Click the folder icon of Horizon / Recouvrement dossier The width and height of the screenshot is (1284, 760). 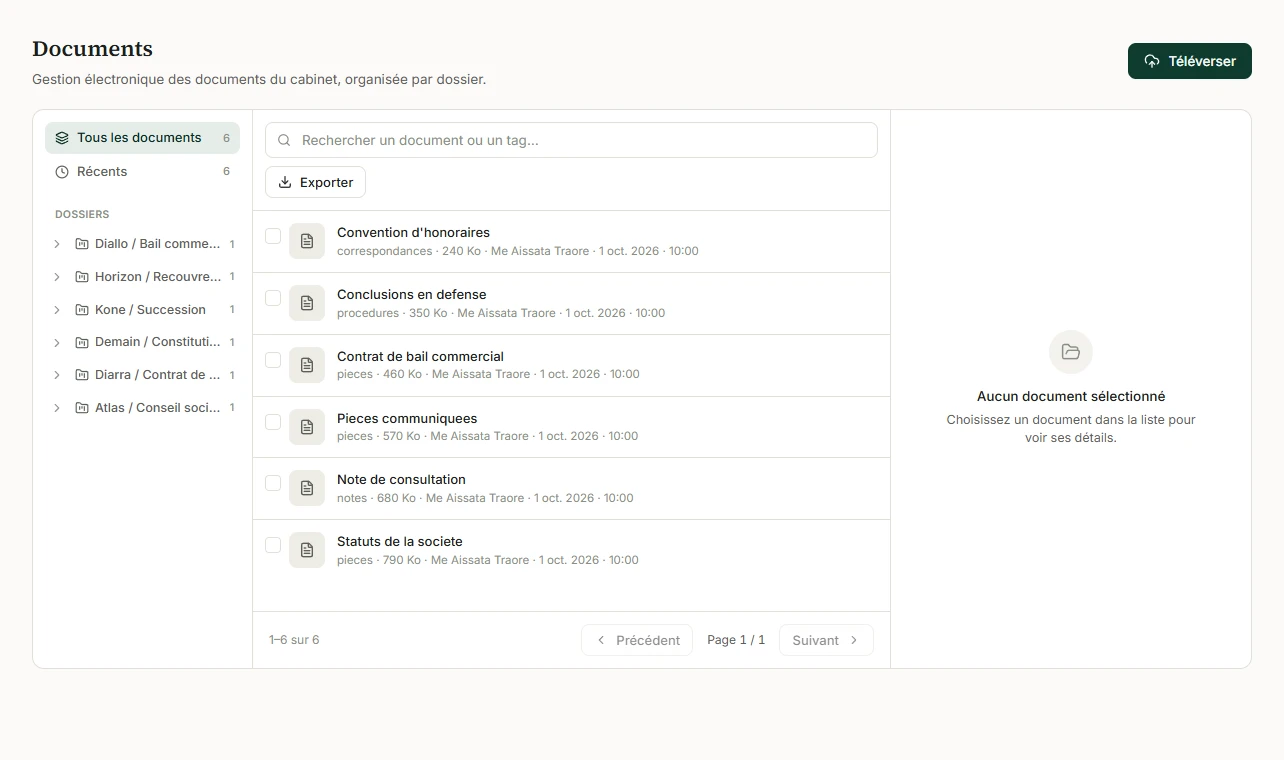tap(82, 277)
